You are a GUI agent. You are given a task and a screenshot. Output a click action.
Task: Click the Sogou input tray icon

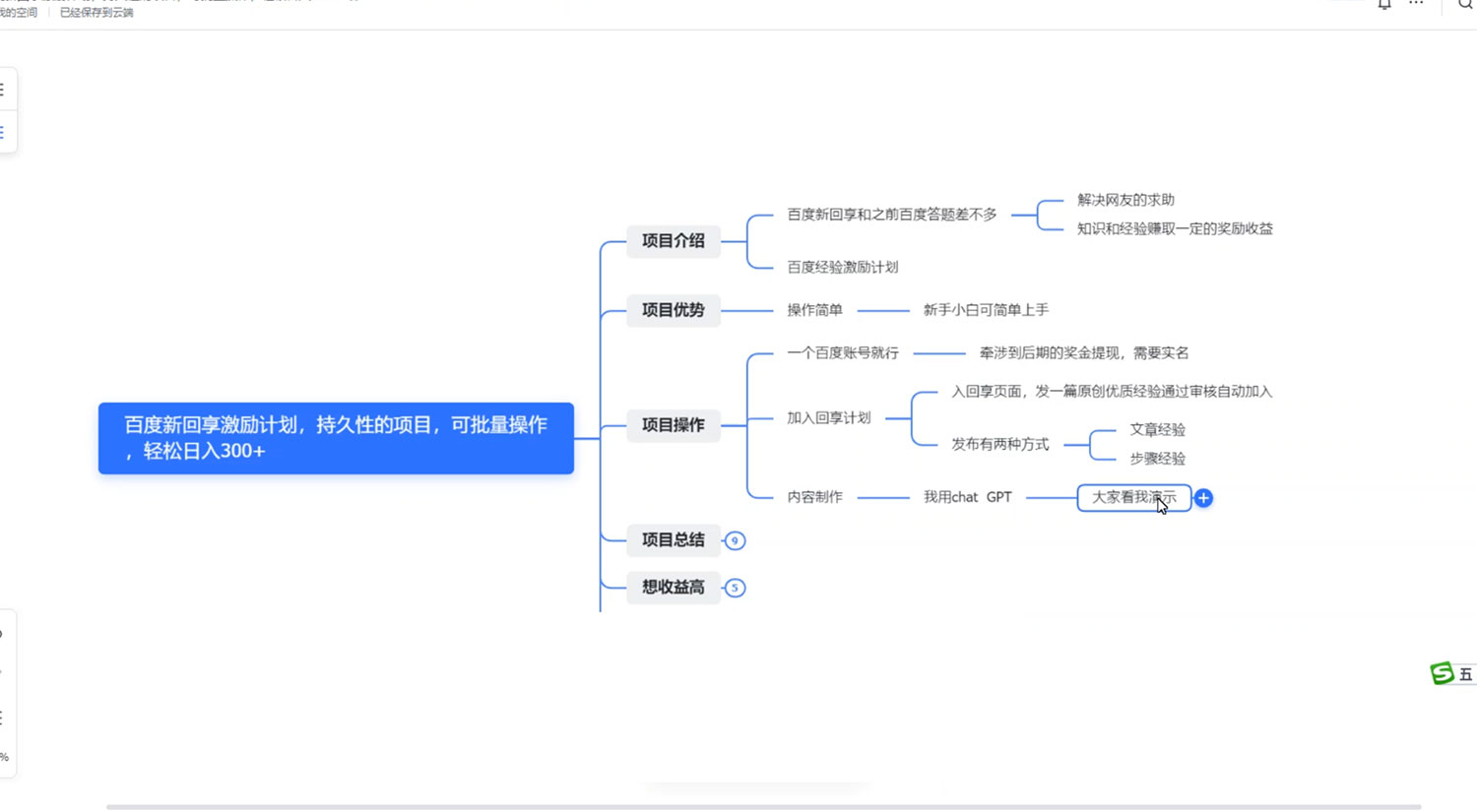pos(1441,673)
